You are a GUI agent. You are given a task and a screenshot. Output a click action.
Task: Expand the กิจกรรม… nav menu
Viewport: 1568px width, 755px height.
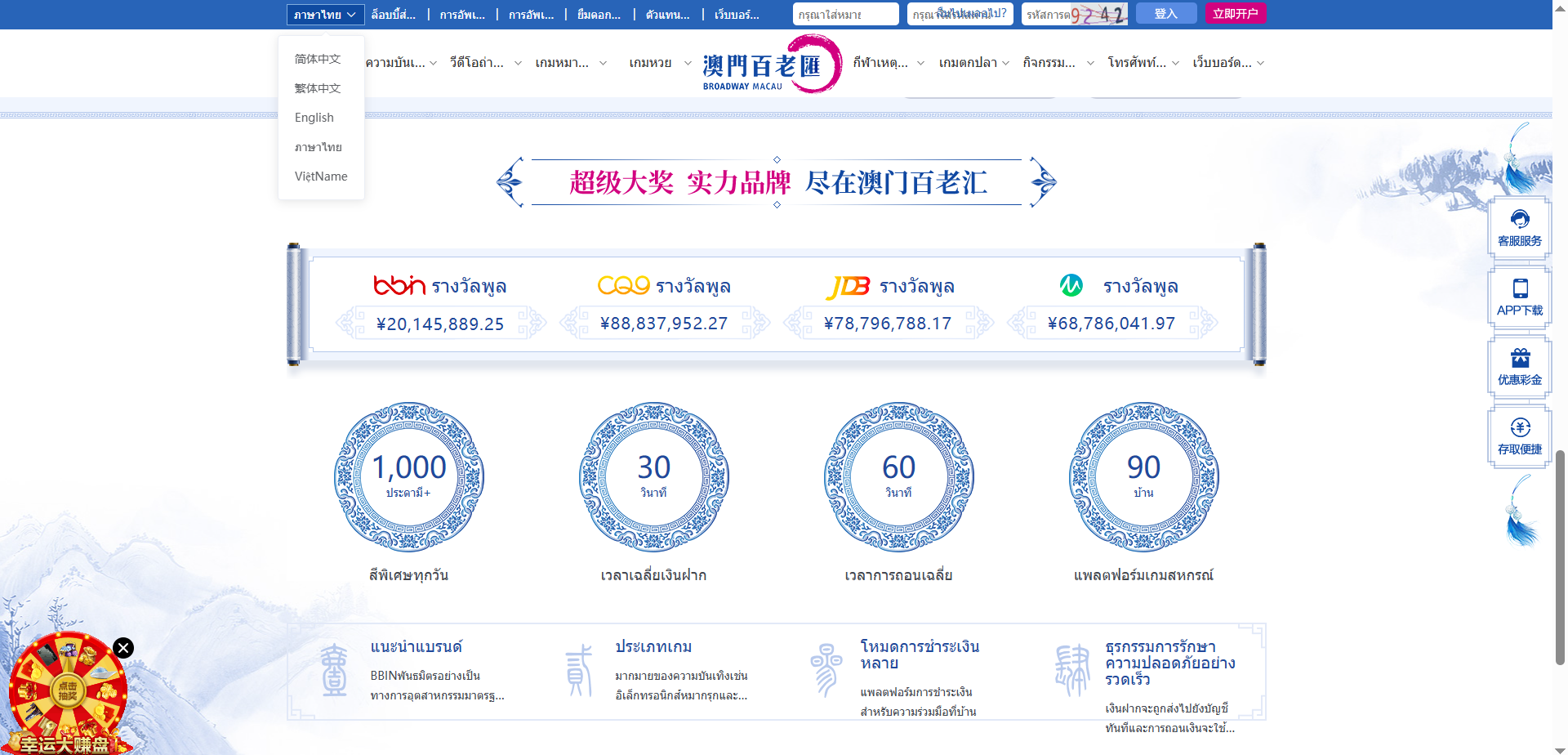(1058, 63)
